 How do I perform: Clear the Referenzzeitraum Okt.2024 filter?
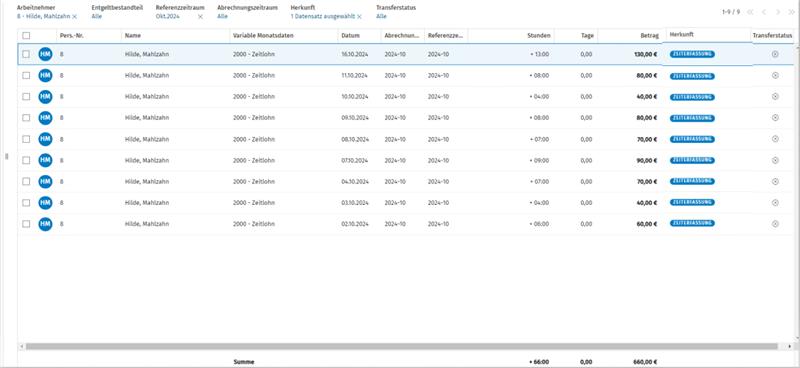click(x=201, y=17)
